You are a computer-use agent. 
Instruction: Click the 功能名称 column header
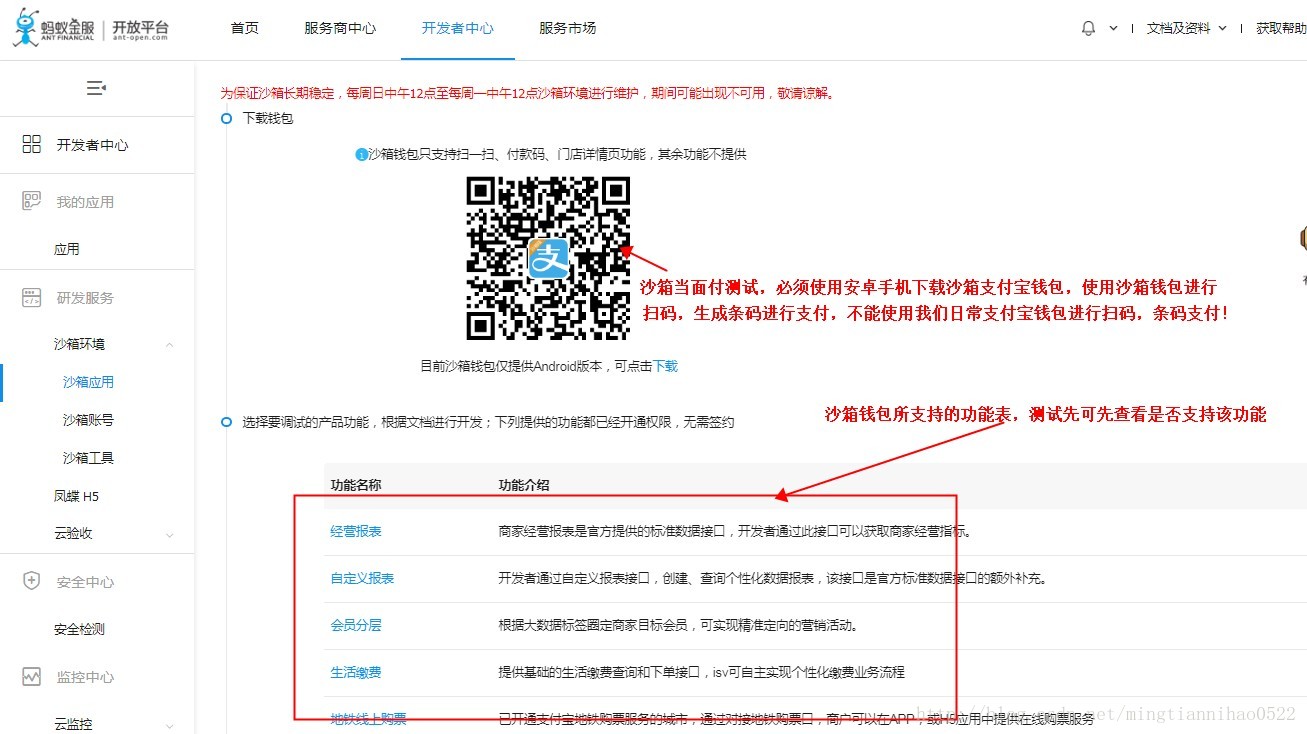356,485
